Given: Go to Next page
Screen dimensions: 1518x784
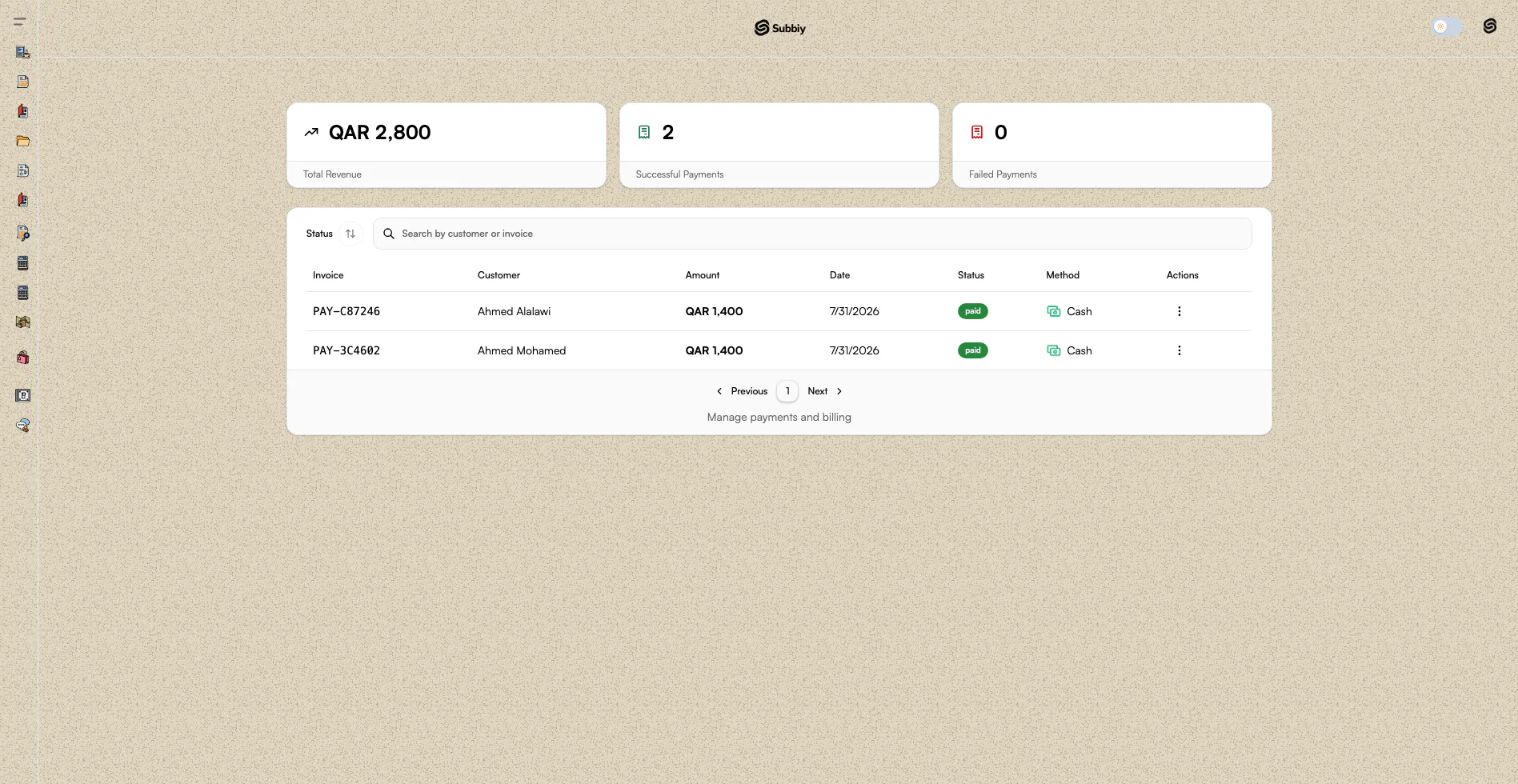Looking at the screenshot, I should 825,391.
